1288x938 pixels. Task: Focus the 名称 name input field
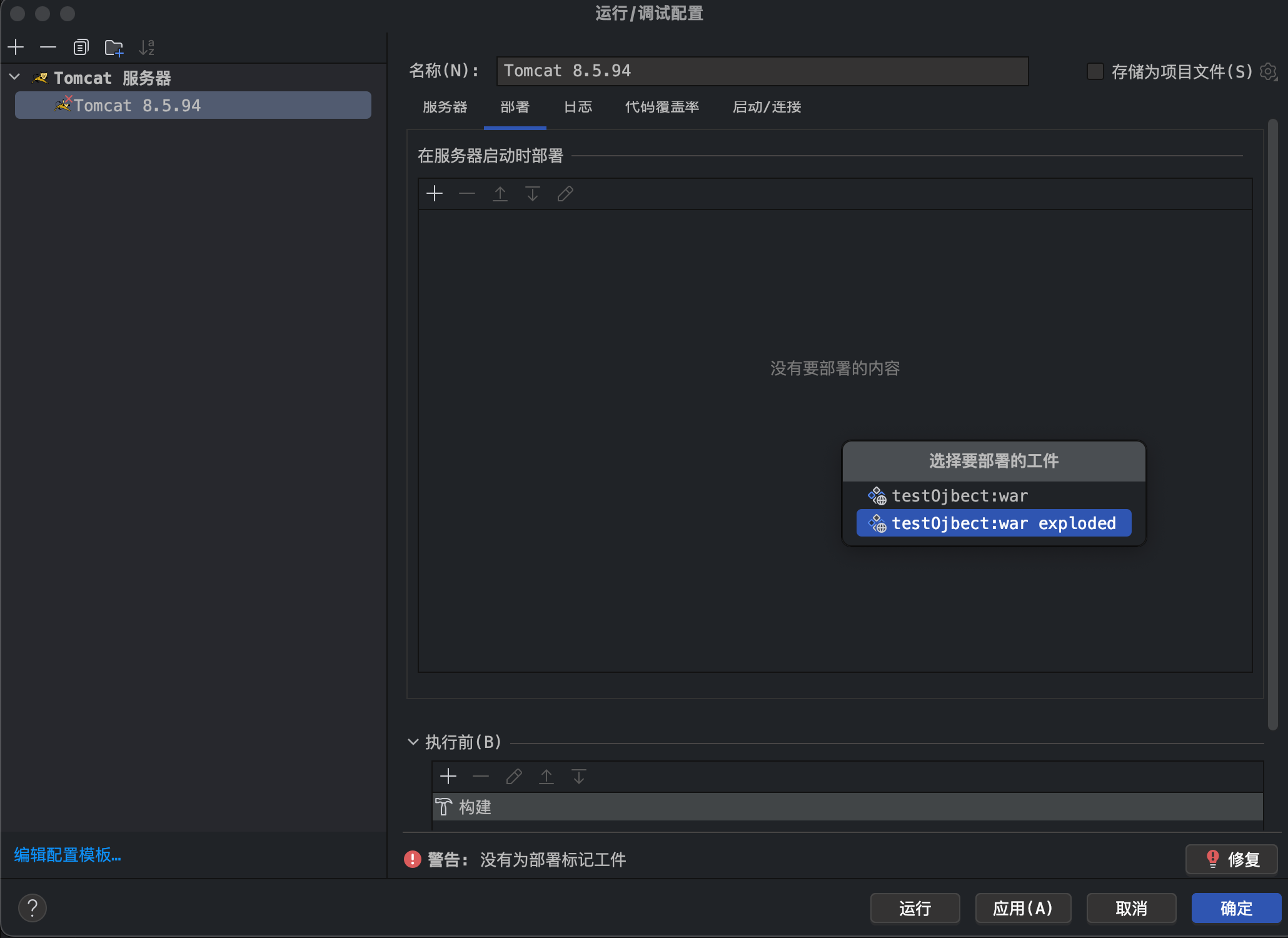[x=762, y=71]
